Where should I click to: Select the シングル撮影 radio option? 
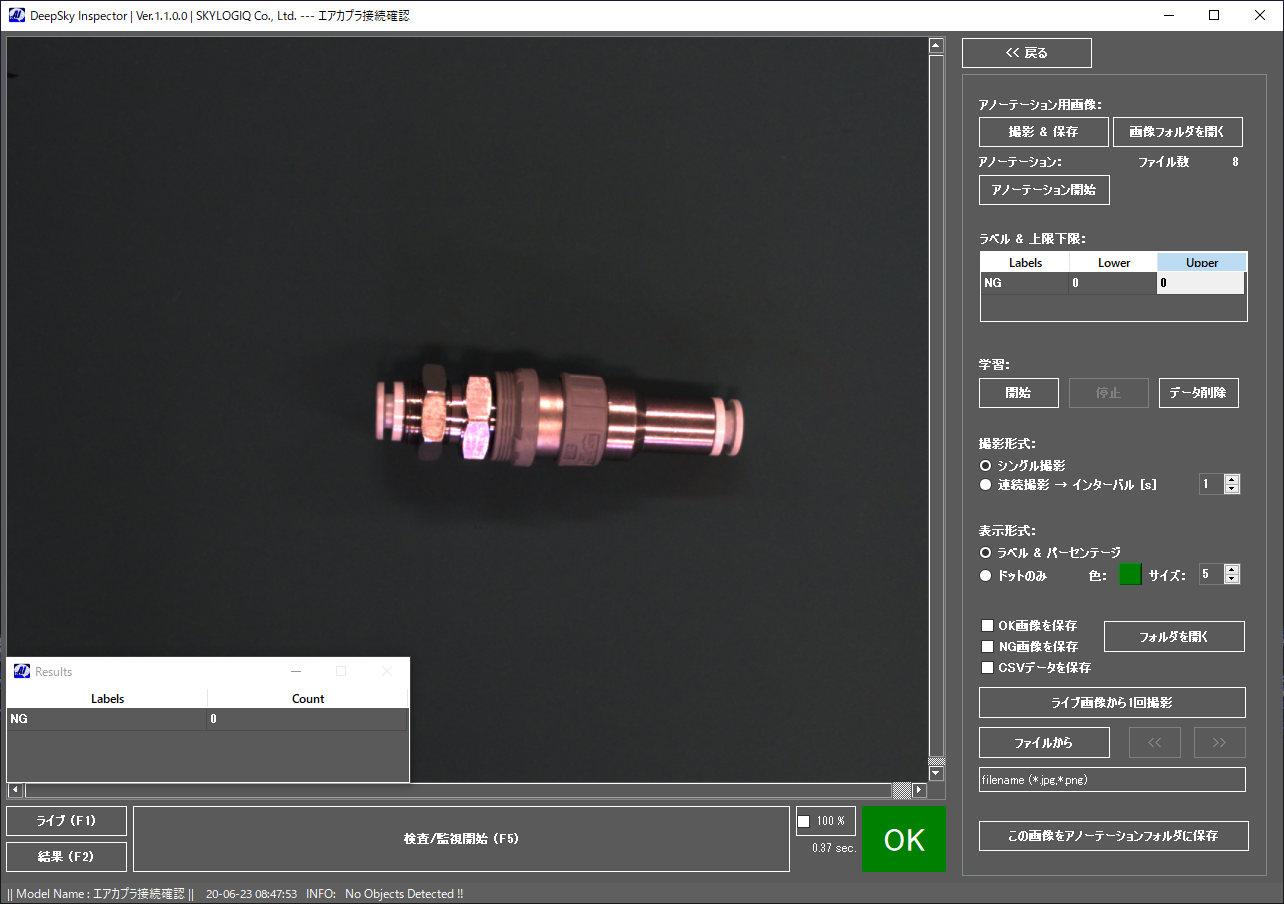(986, 466)
